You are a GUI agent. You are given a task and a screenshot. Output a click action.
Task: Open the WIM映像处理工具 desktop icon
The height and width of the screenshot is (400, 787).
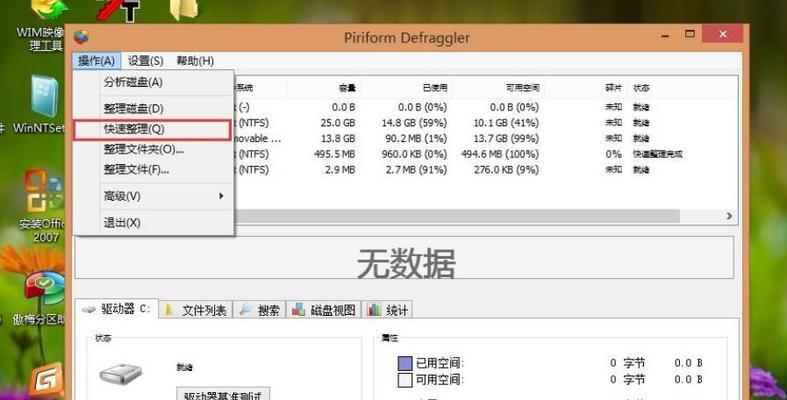click(45, 23)
